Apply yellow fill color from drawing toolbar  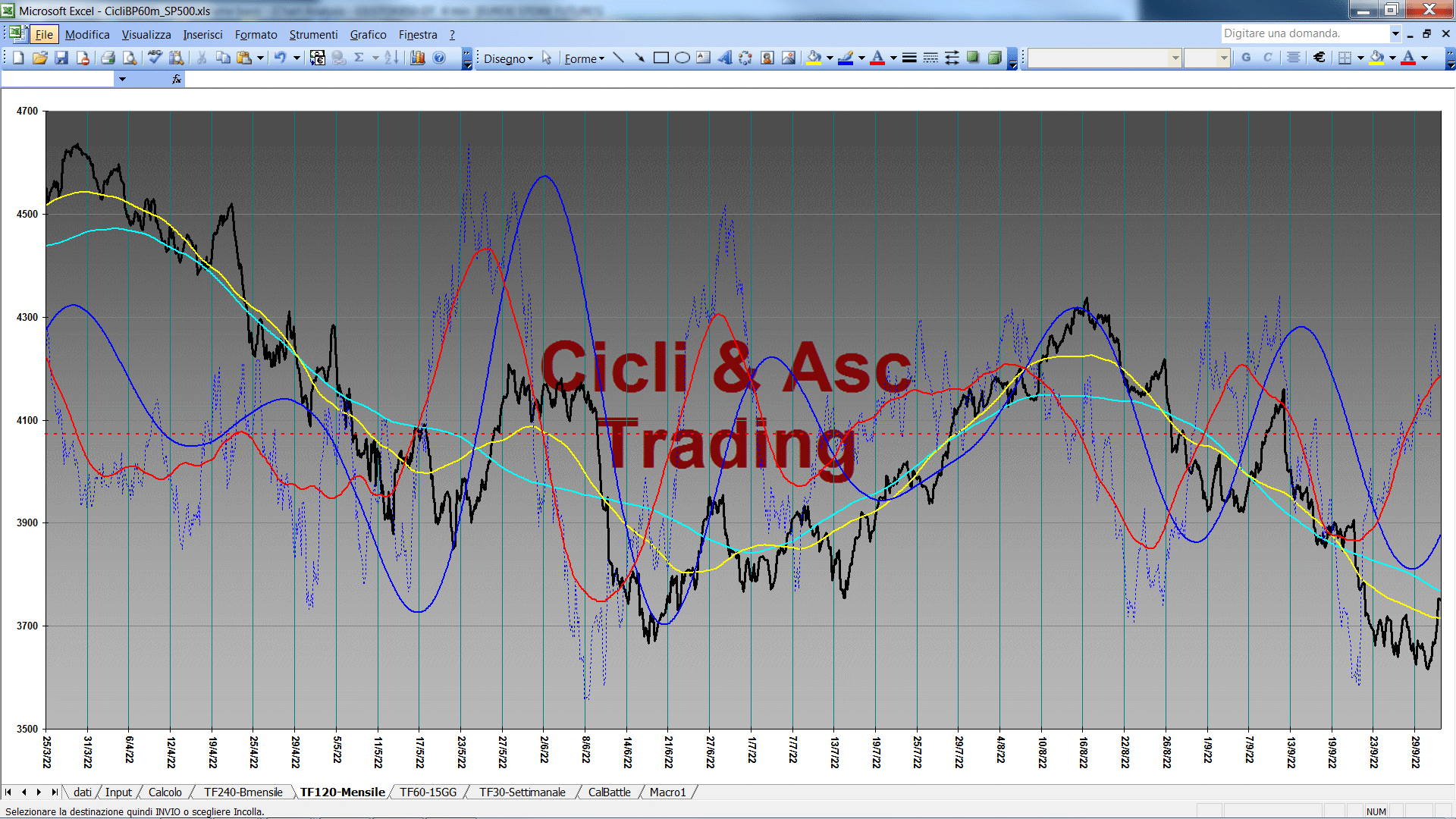[814, 58]
